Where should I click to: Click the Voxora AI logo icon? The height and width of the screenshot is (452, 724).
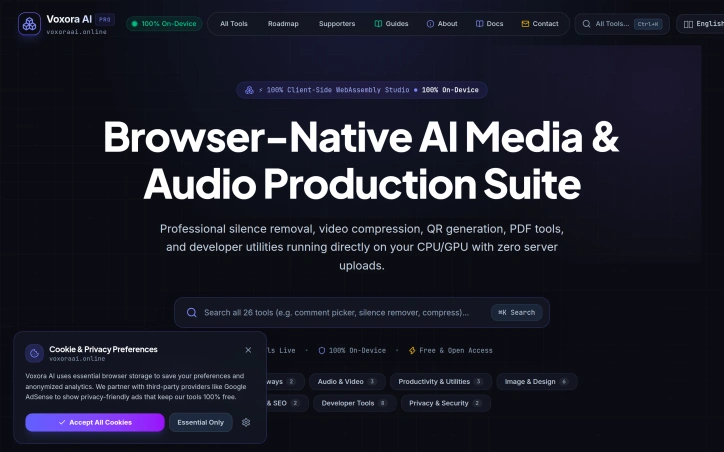29,24
